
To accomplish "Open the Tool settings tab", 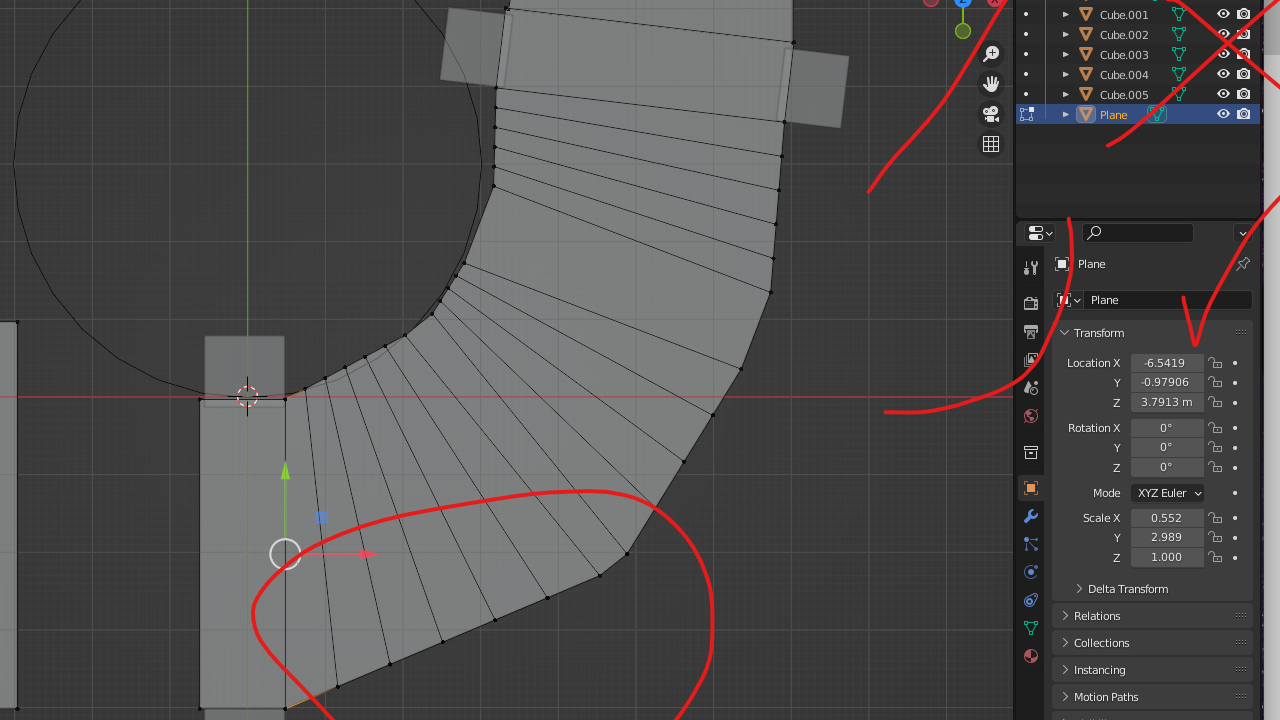I will (x=1031, y=268).
